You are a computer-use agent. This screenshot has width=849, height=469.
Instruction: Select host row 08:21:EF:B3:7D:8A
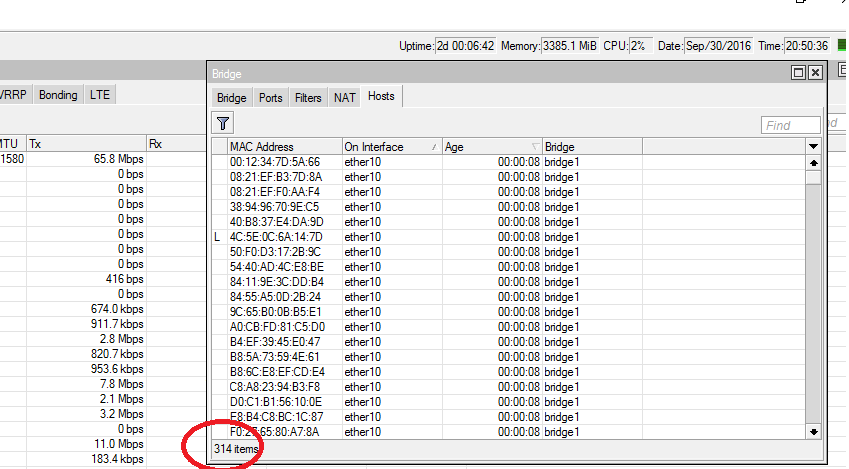pyautogui.click(x=508, y=177)
